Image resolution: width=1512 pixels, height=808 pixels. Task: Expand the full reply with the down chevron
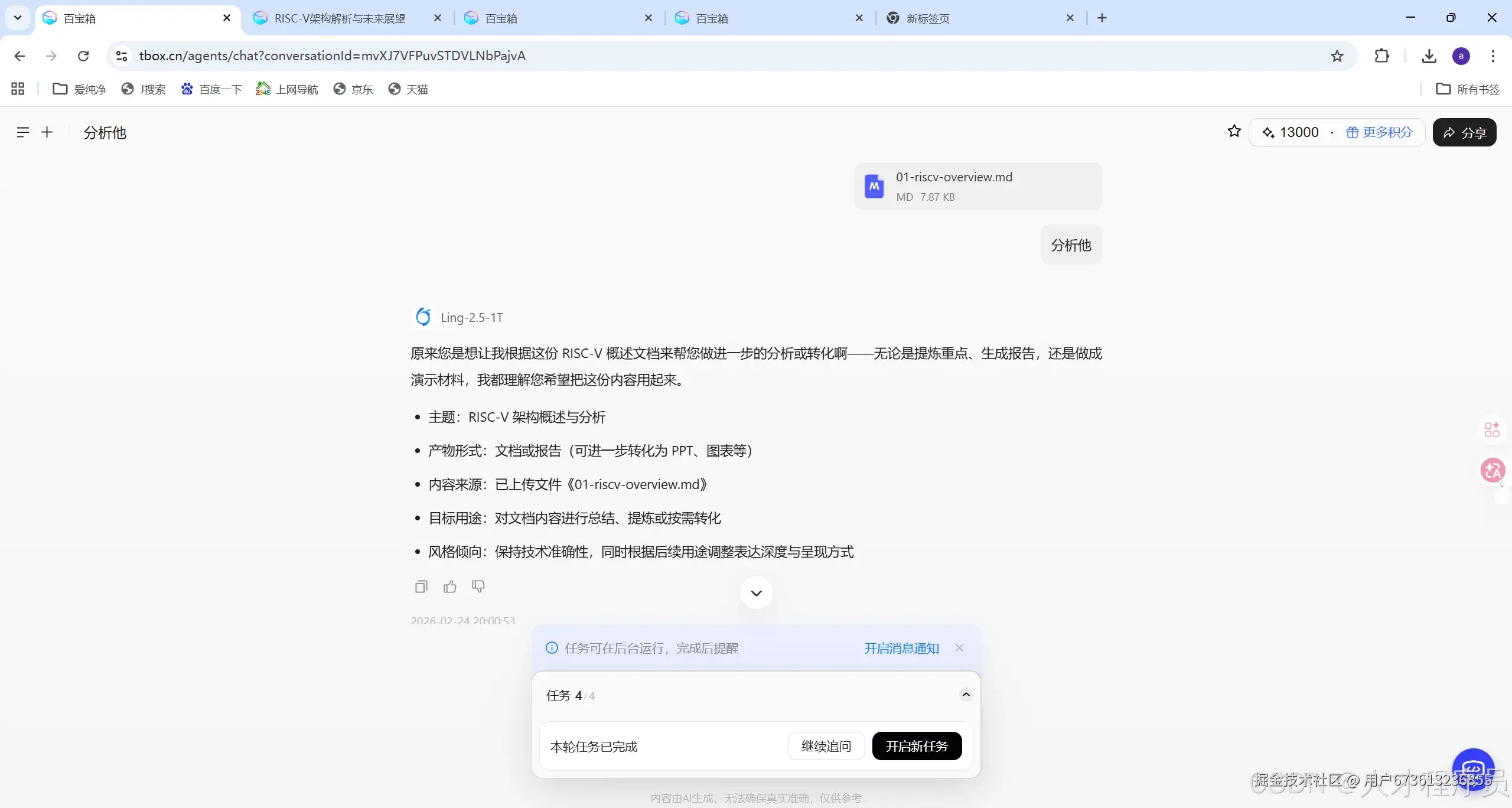755,592
